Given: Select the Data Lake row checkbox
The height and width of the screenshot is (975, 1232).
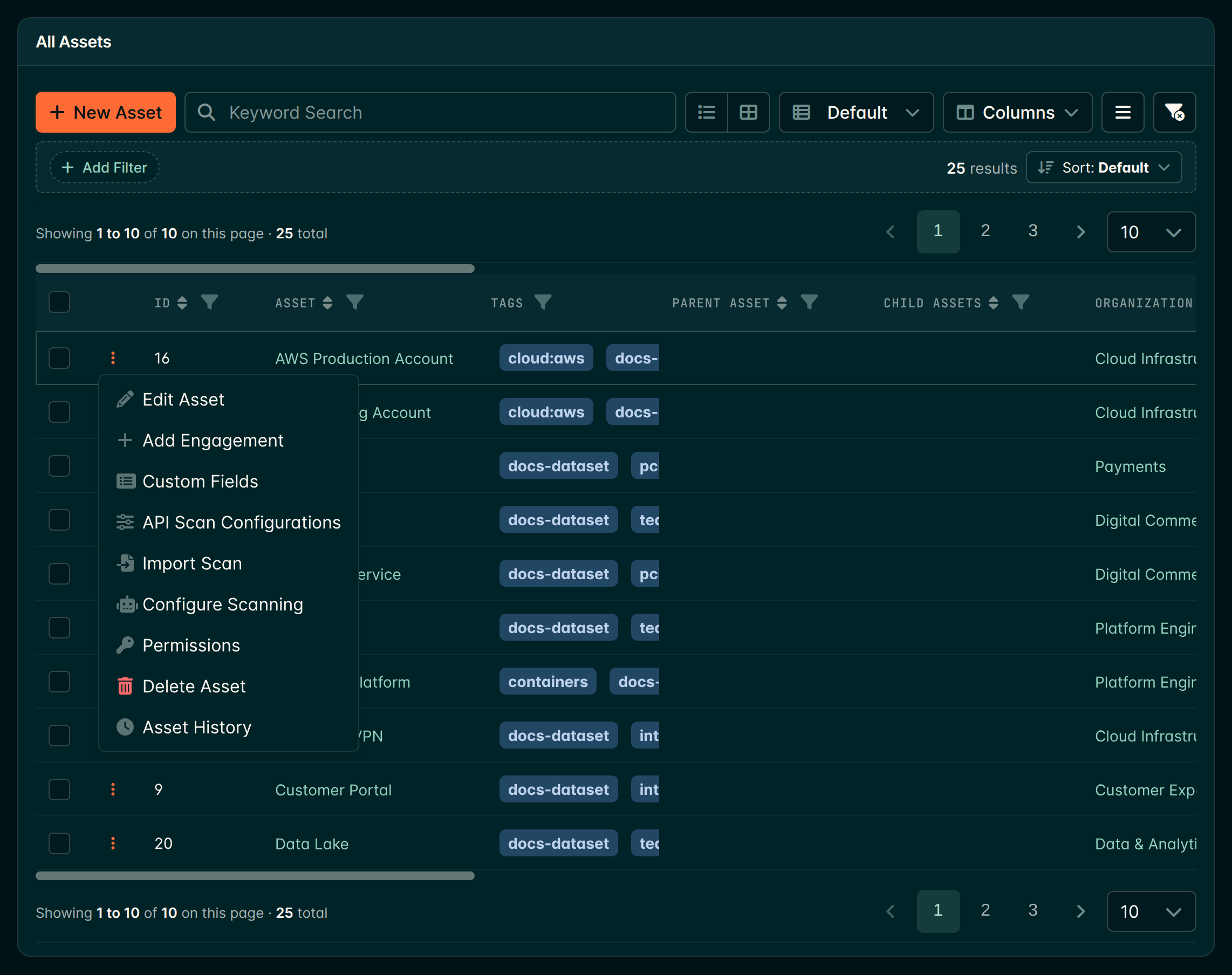Looking at the screenshot, I should click(x=59, y=843).
